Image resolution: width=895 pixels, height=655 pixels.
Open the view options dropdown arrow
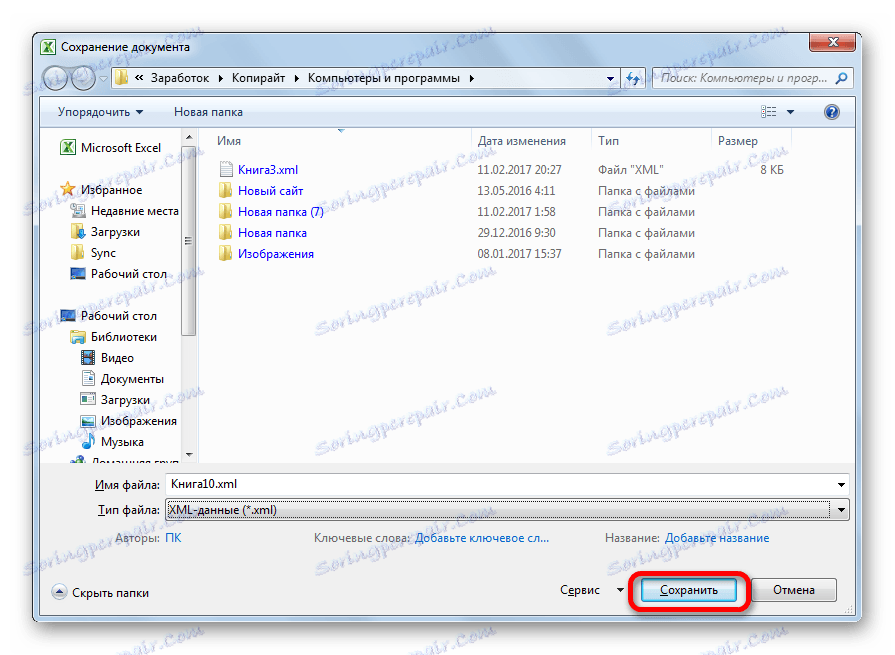click(x=791, y=112)
